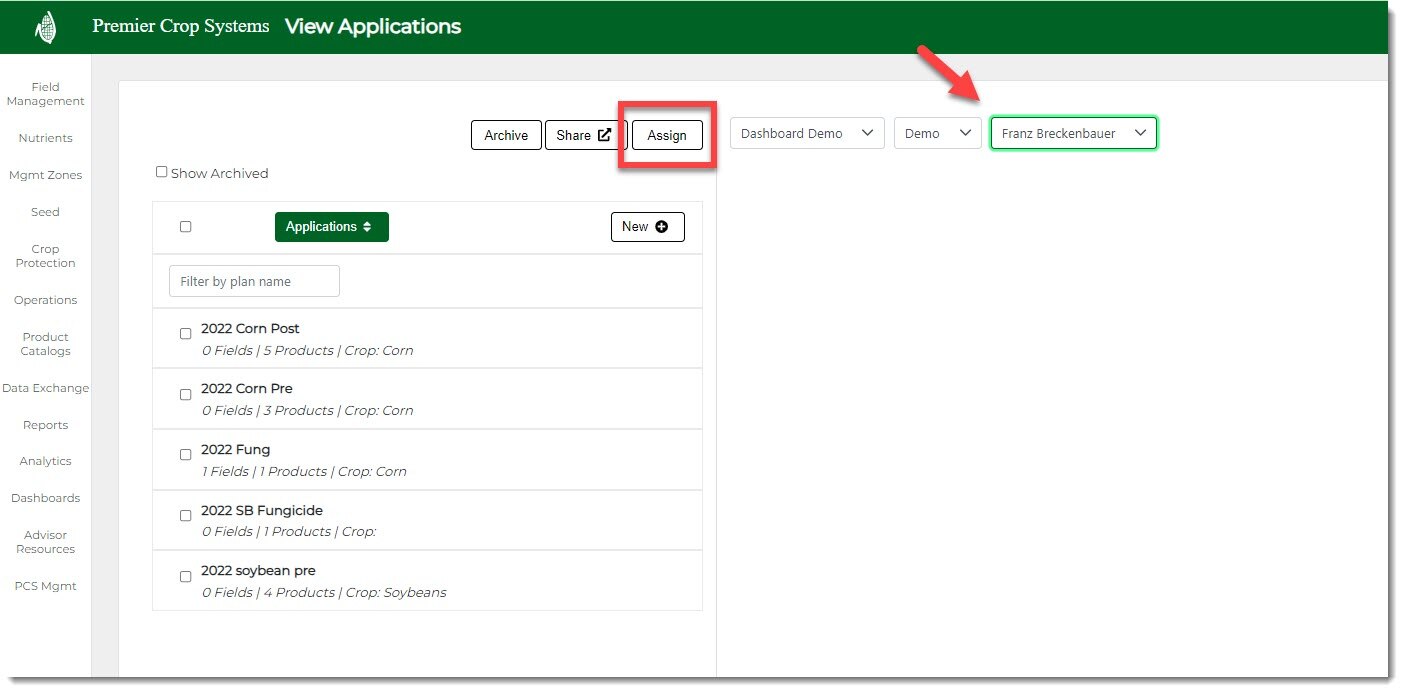Open the 2022 SB Fungicide plan
Viewport: 1403px width, 692px height.
[262, 511]
